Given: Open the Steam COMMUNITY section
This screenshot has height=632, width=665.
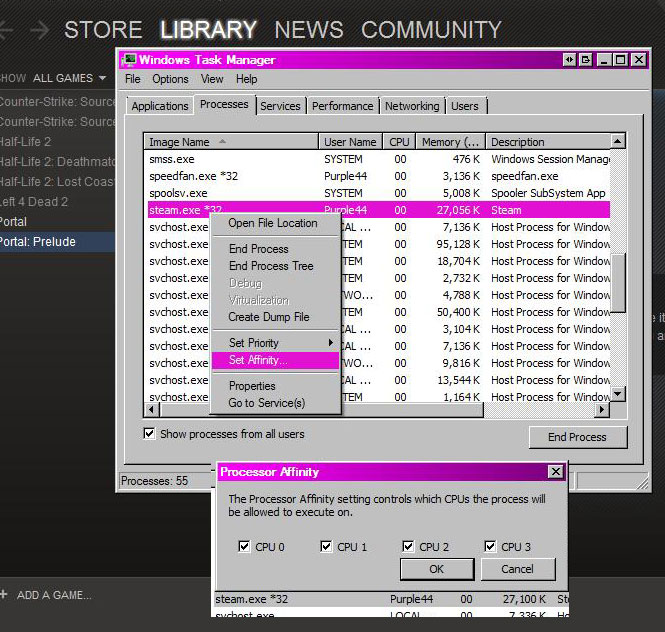Looking at the screenshot, I should pos(431,30).
